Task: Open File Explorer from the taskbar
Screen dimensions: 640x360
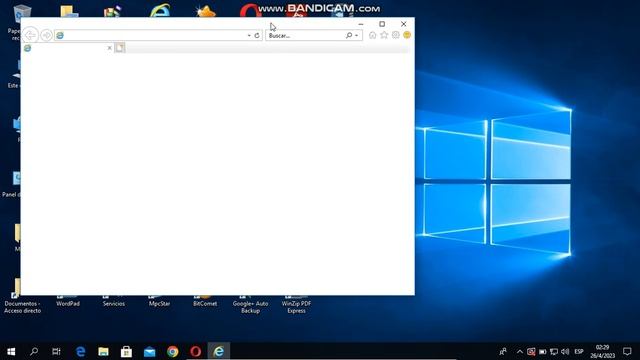Action: (x=103, y=351)
